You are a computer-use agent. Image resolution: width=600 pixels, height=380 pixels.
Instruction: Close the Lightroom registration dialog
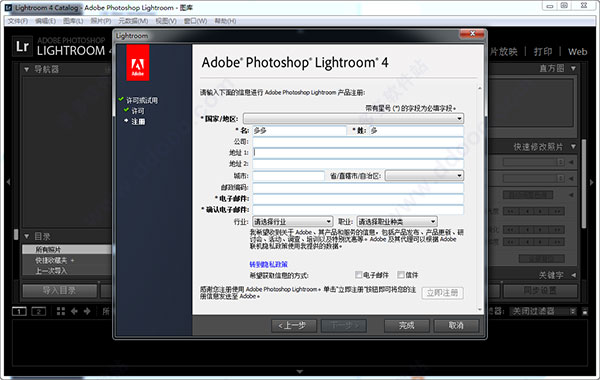[472, 34]
